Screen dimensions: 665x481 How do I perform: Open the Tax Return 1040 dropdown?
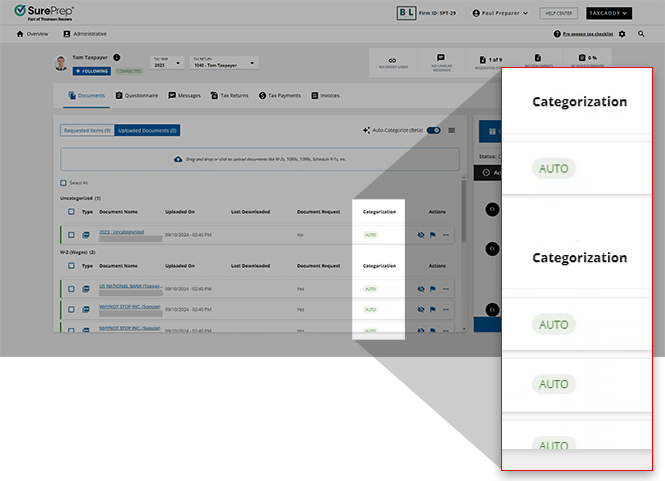point(224,63)
